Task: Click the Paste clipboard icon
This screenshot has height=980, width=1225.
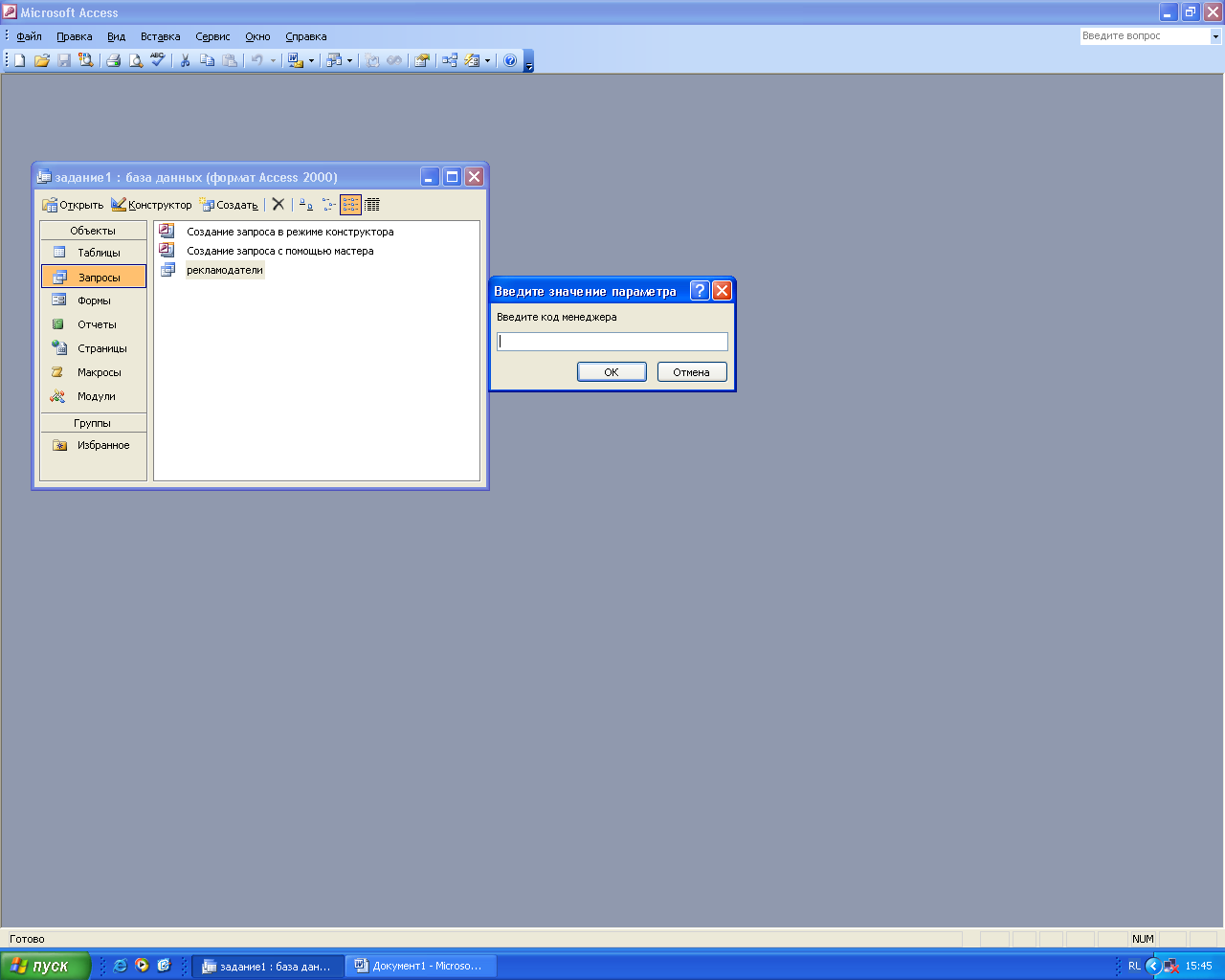Action: [230, 60]
